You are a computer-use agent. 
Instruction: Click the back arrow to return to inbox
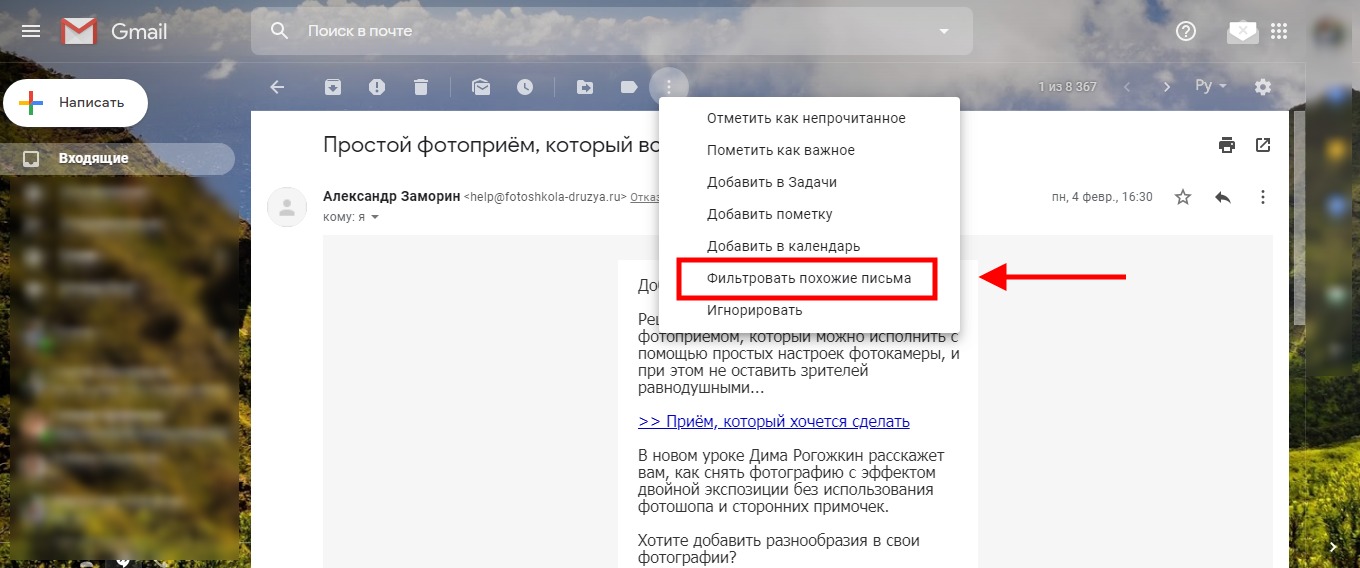[278, 87]
